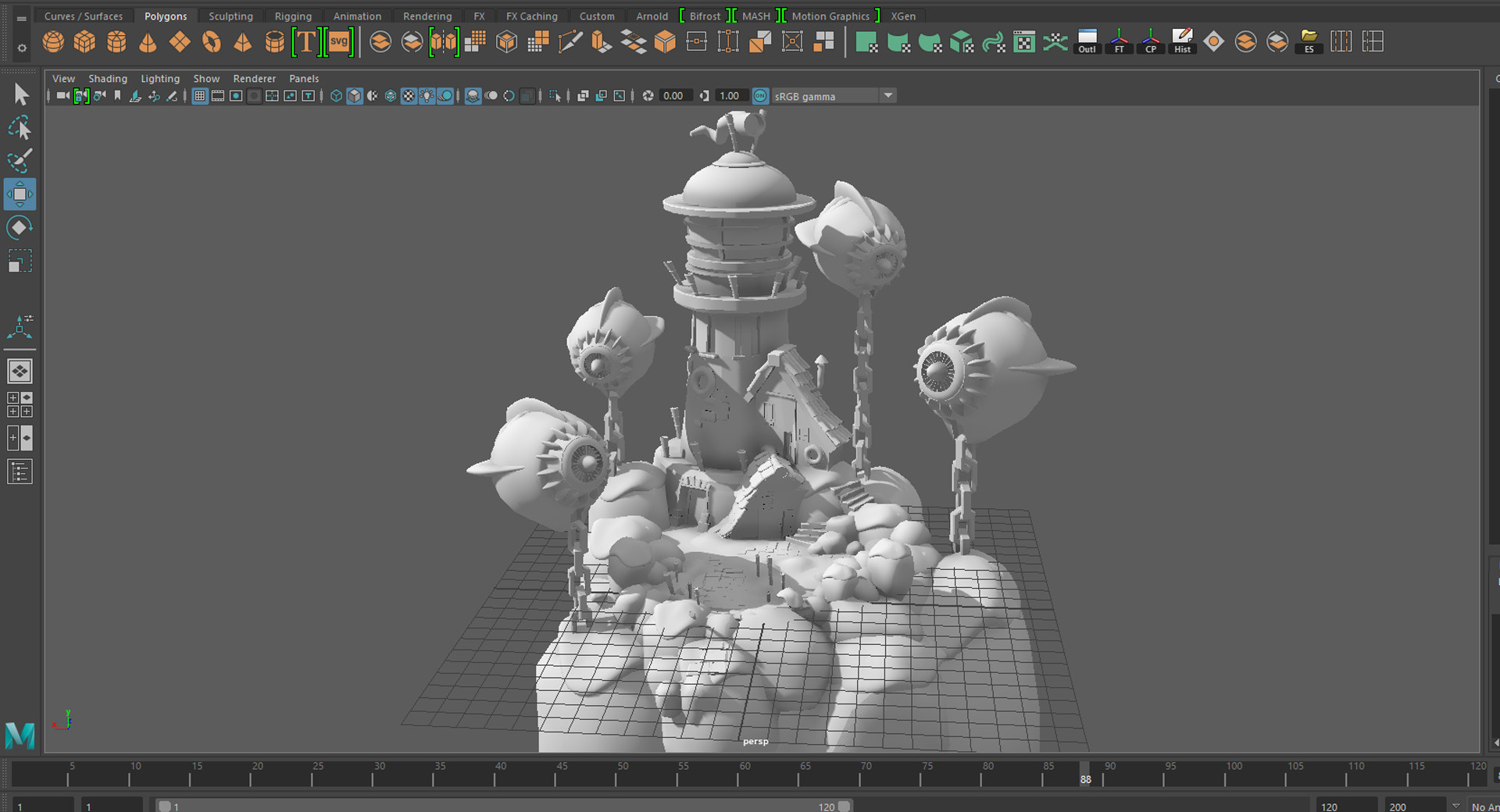Open the Renderer panel menu
1500x812 pixels.
255,79
